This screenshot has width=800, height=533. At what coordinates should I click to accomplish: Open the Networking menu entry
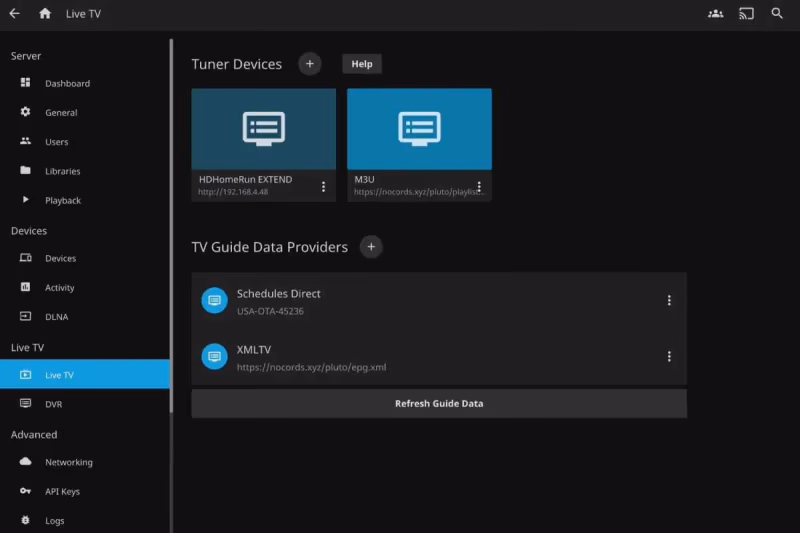pyautogui.click(x=85, y=462)
